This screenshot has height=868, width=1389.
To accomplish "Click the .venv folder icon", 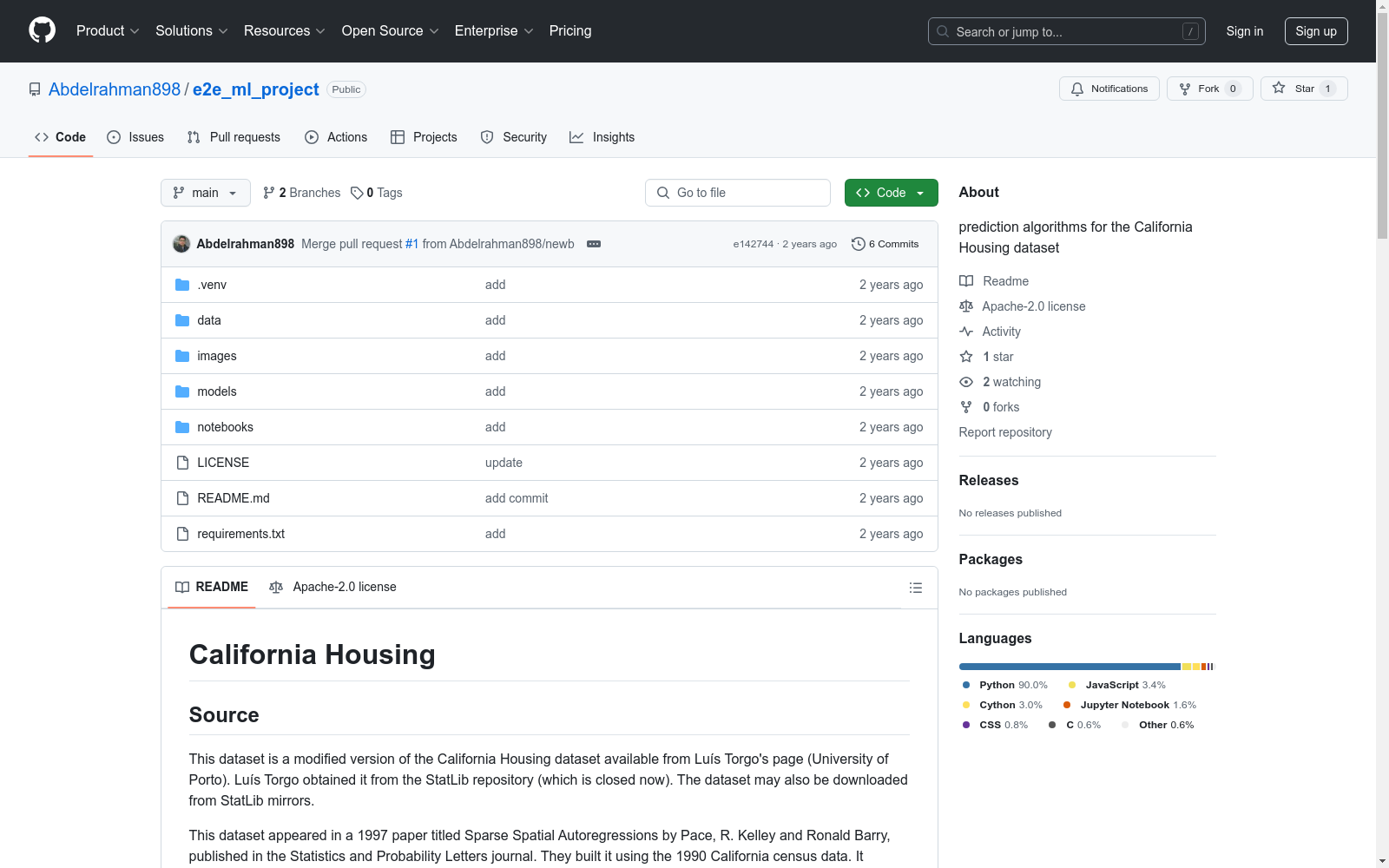I will 182,285.
